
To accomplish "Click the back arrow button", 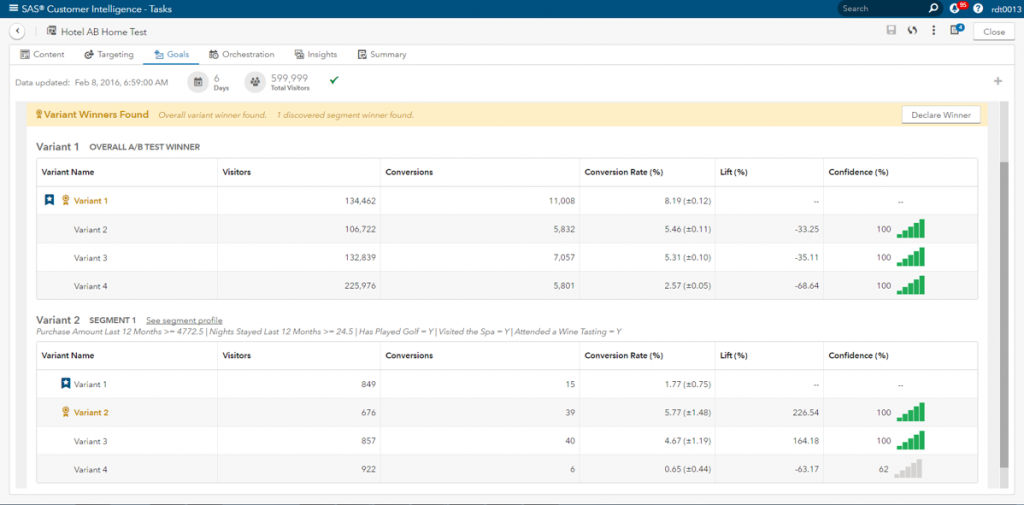I will [17, 31].
